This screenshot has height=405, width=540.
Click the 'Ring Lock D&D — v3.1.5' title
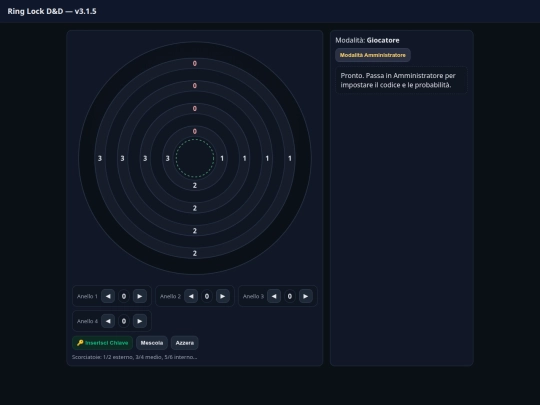(52, 11)
